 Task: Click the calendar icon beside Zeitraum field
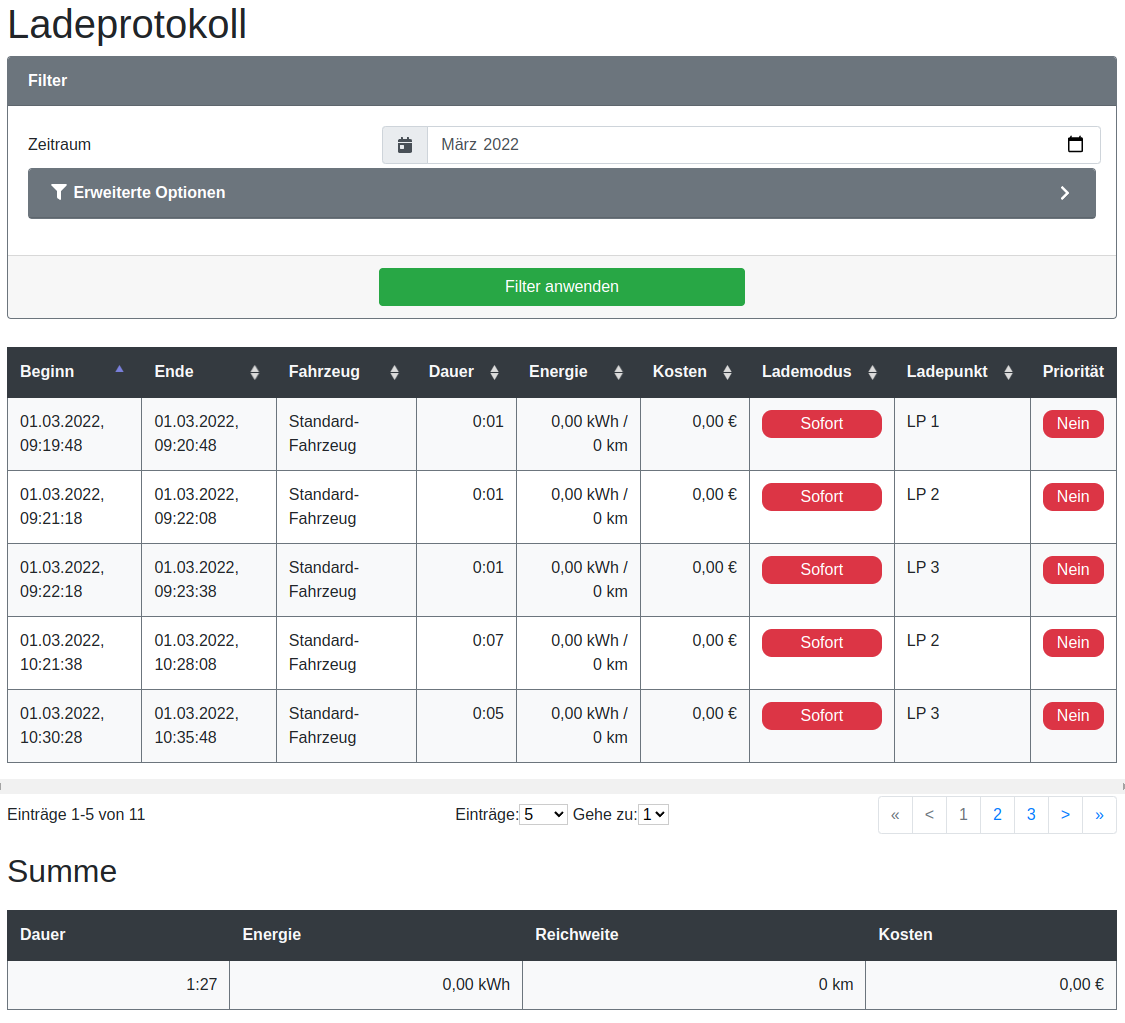(x=405, y=145)
